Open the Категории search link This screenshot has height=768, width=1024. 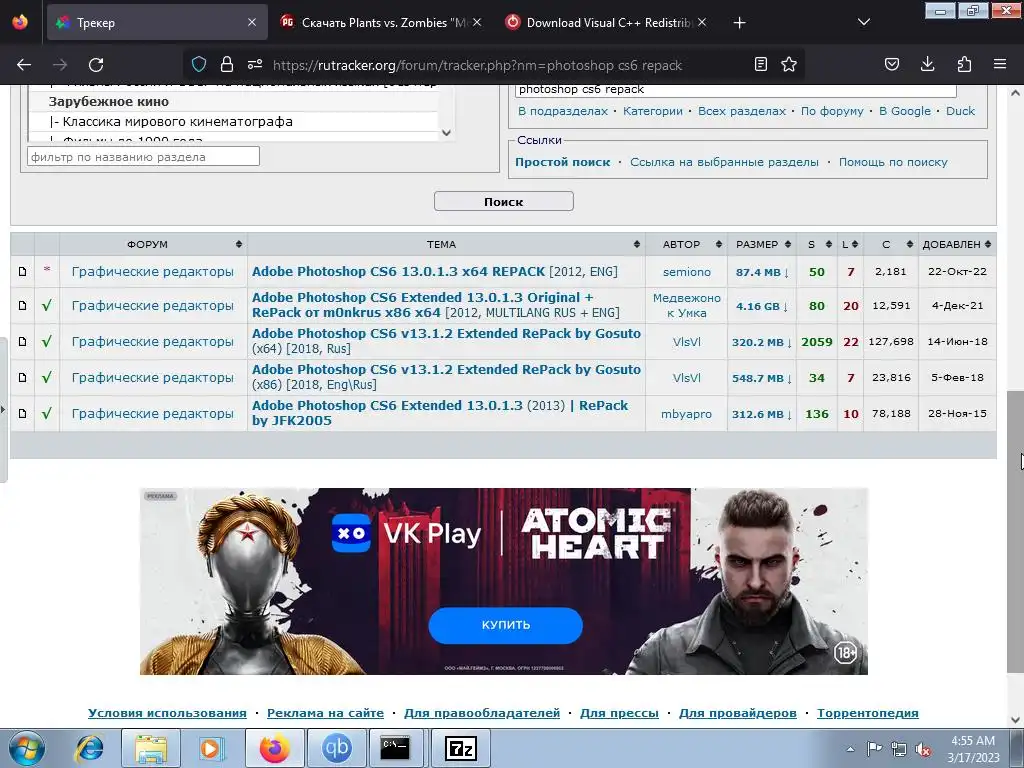652,111
